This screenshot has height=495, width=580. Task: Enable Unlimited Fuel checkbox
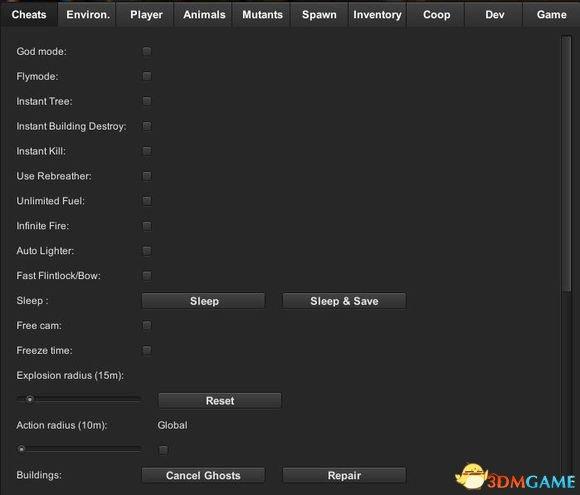click(x=147, y=201)
